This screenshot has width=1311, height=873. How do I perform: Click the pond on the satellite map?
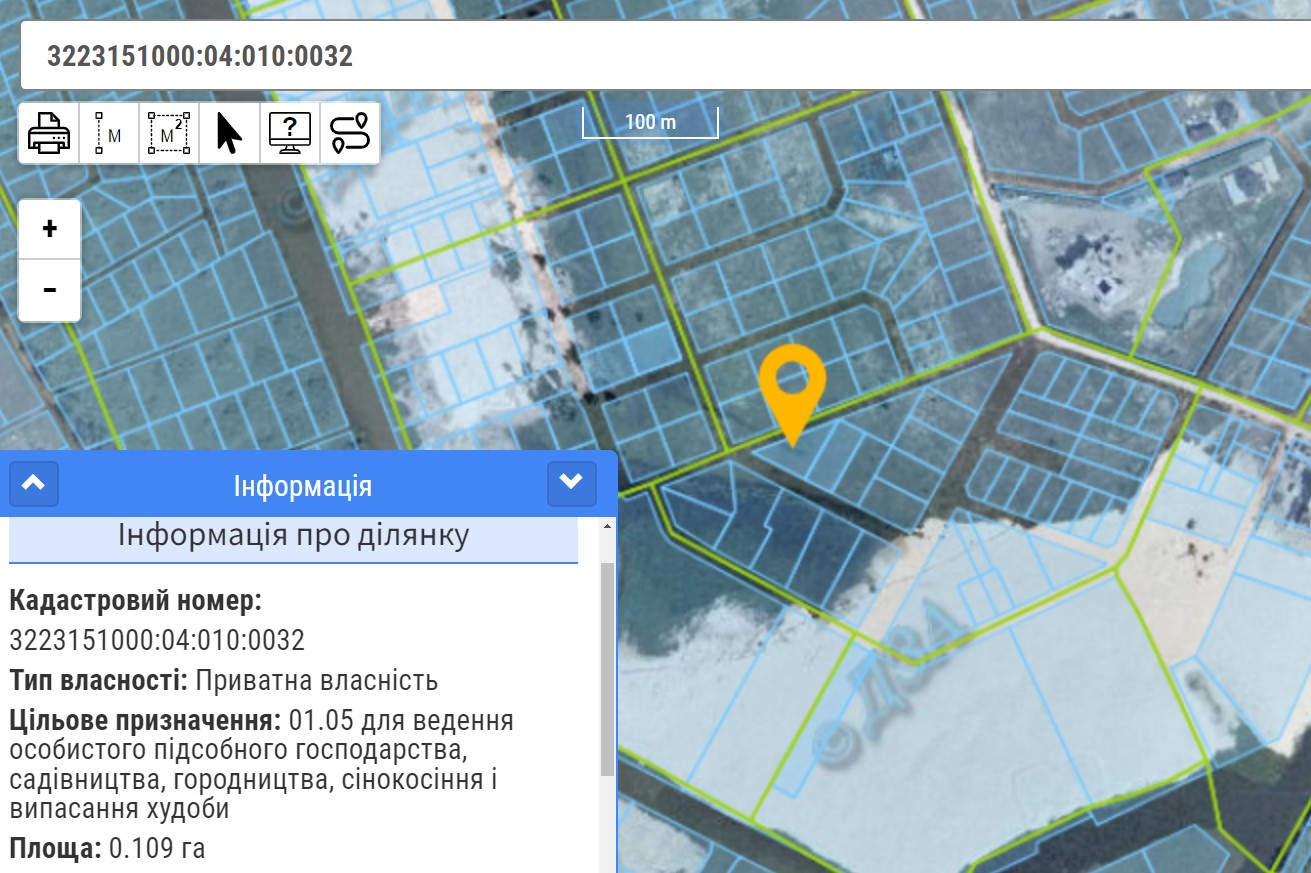click(x=1190, y=284)
